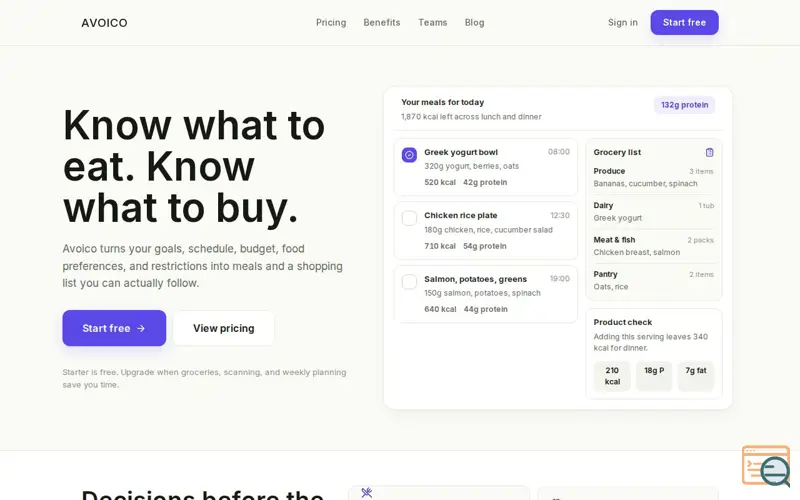Click the Meat & fish grocery row
This screenshot has width=800, height=500.
[654, 245]
